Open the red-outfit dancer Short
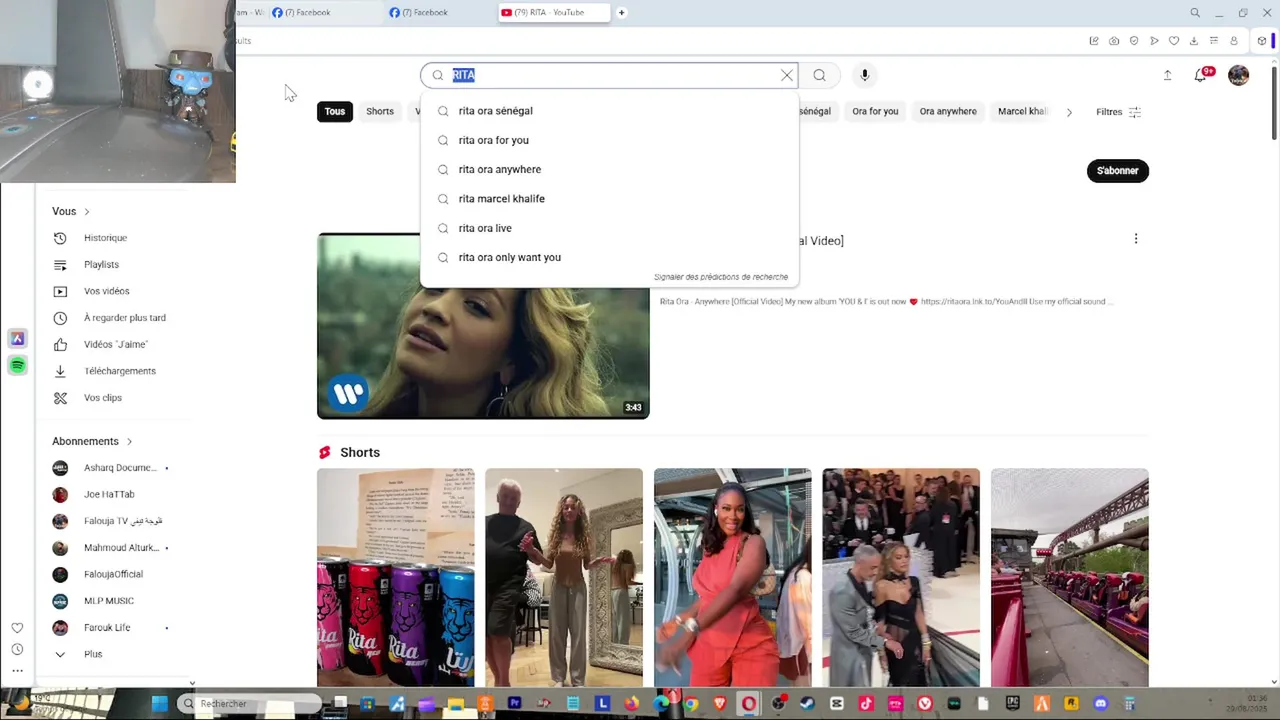Viewport: 1280px width, 720px height. [x=733, y=578]
